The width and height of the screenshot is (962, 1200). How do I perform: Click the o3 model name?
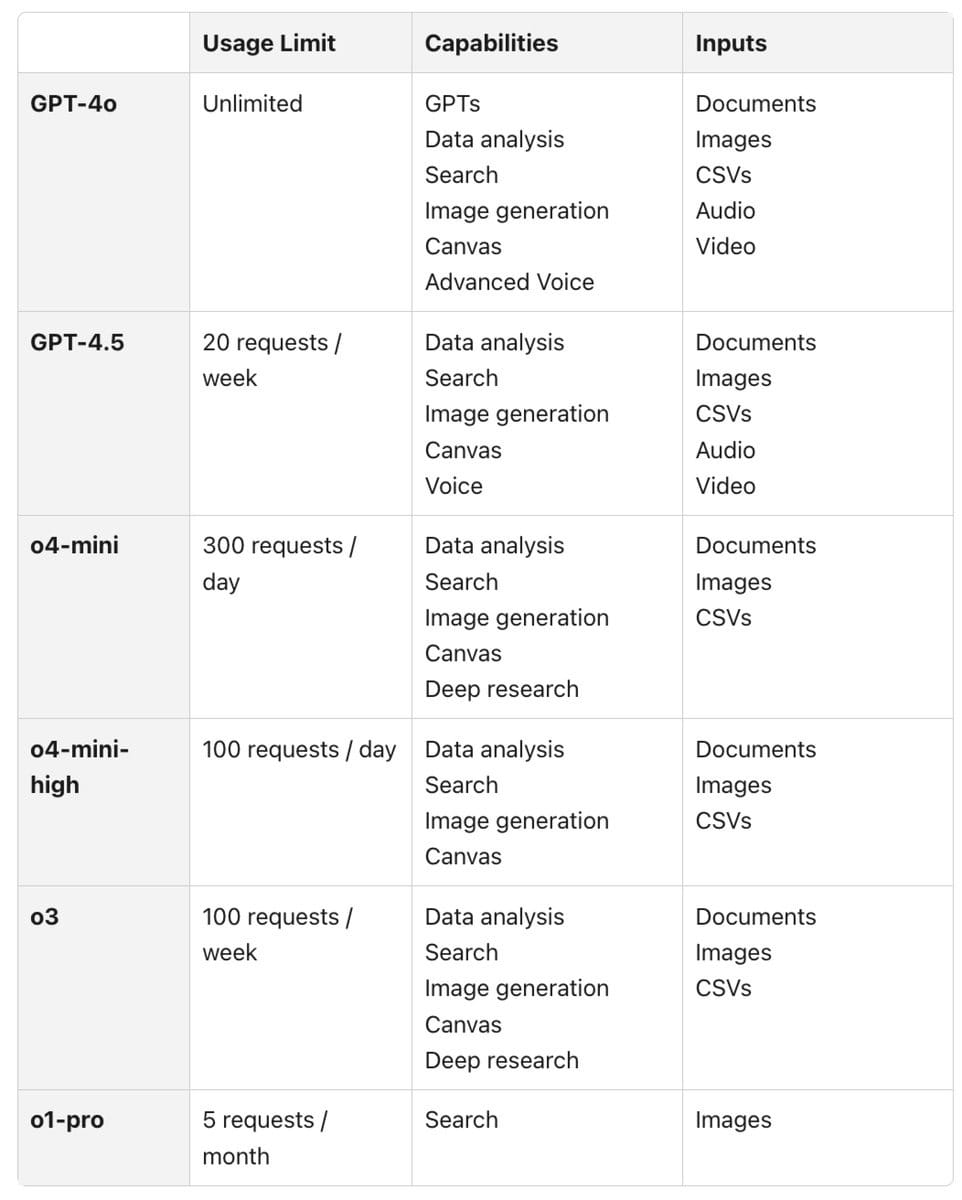[x=45, y=917]
